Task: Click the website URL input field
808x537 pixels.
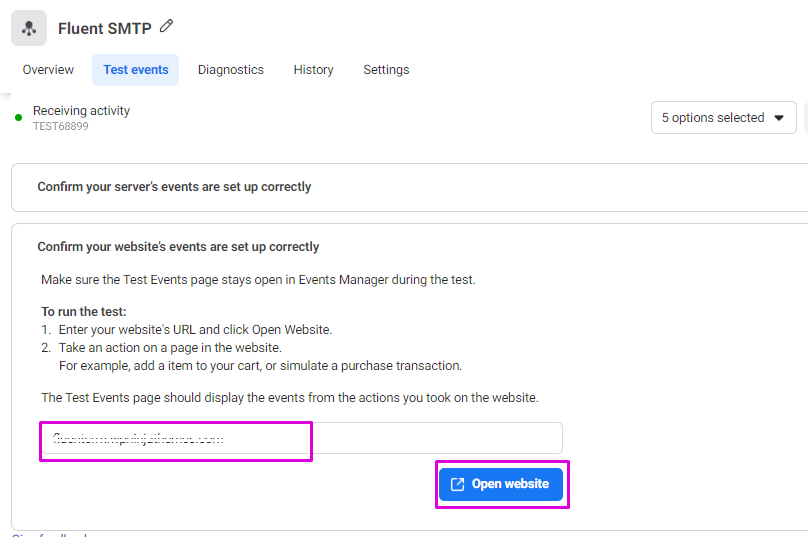Action: pyautogui.click(x=301, y=438)
